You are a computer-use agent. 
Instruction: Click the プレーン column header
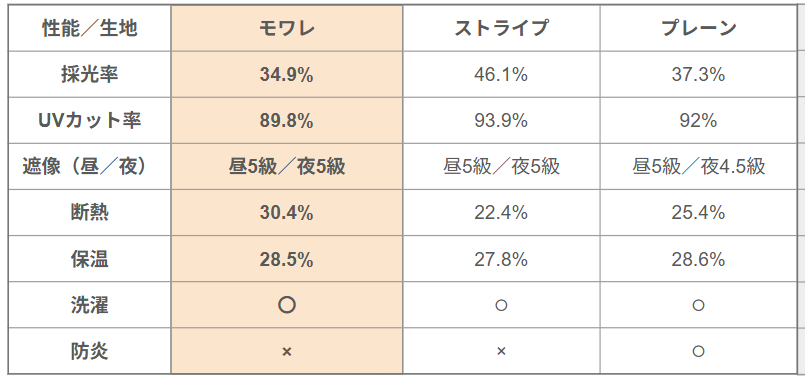pyautogui.click(x=698, y=28)
